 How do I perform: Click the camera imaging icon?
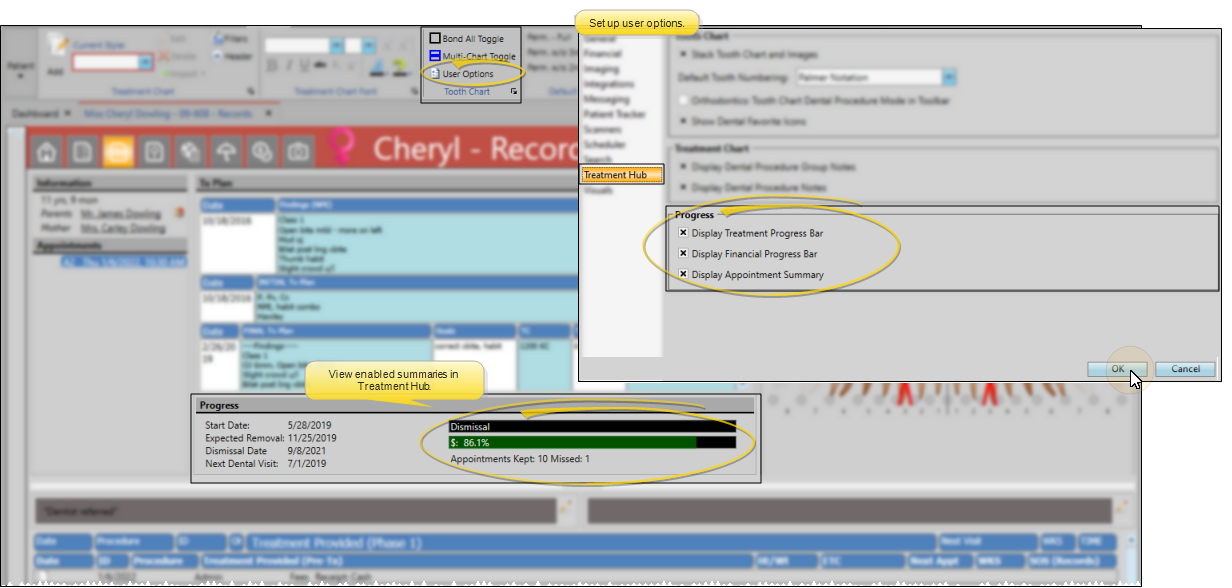(x=297, y=151)
